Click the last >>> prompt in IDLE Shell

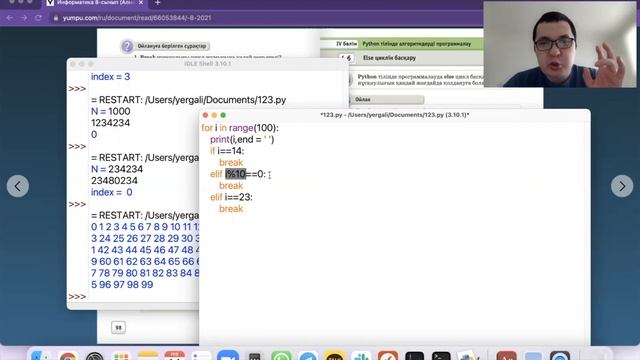pos(77,297)
